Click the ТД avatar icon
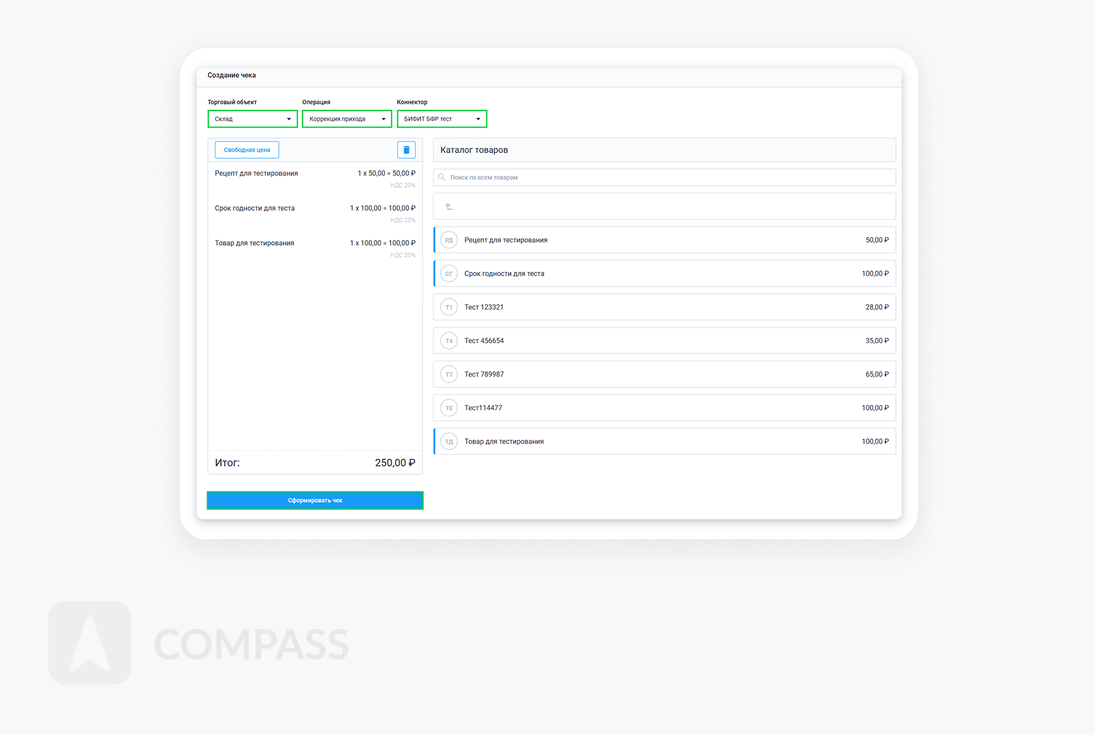 click(x=449, y=441)
